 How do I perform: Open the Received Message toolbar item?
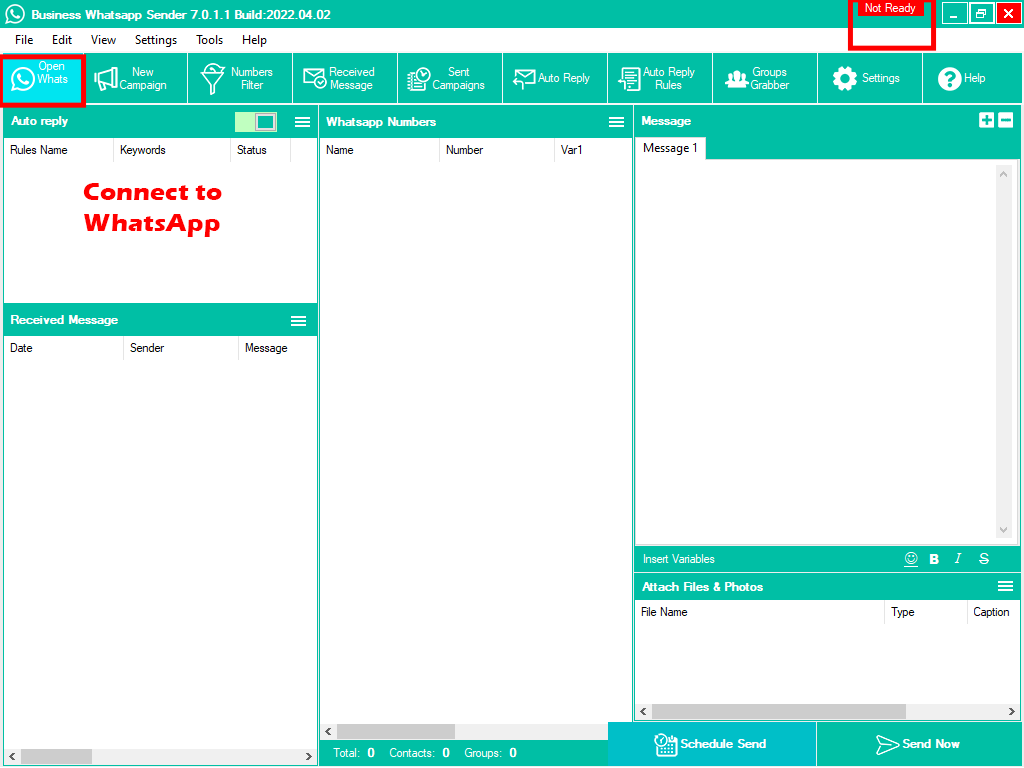tap(345, 78)
